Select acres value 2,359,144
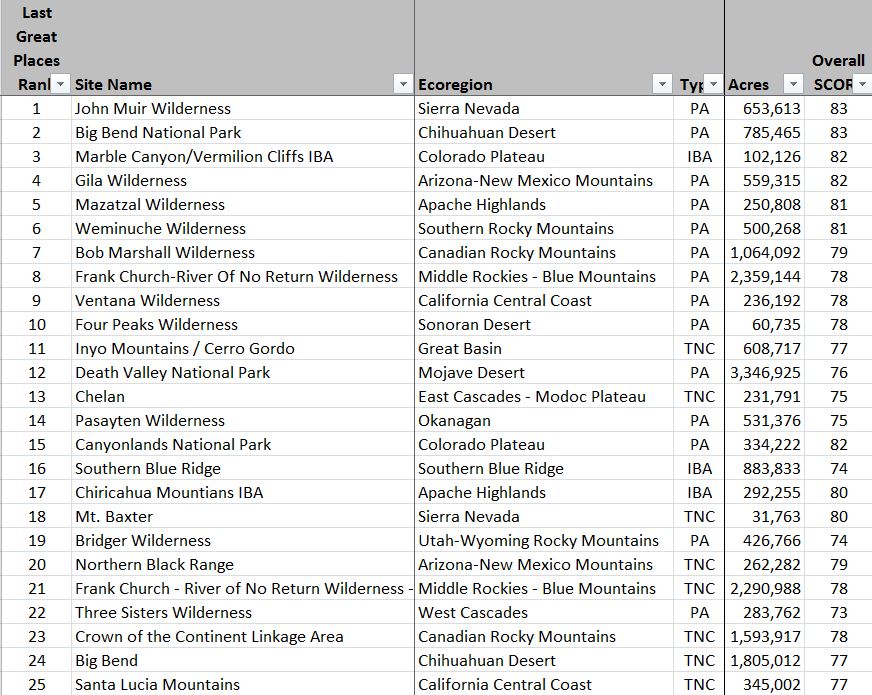 pos(764,276)
